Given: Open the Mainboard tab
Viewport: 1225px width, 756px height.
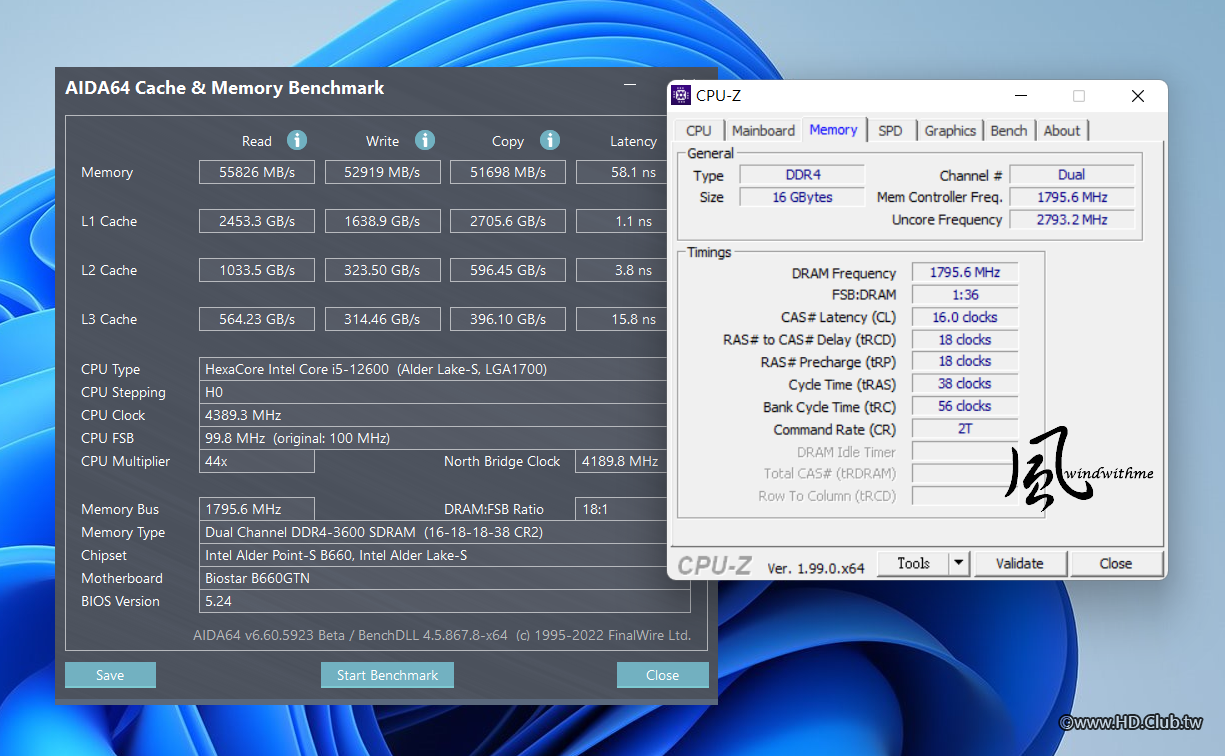Looking at the screenshot, I should click(763, 131).
